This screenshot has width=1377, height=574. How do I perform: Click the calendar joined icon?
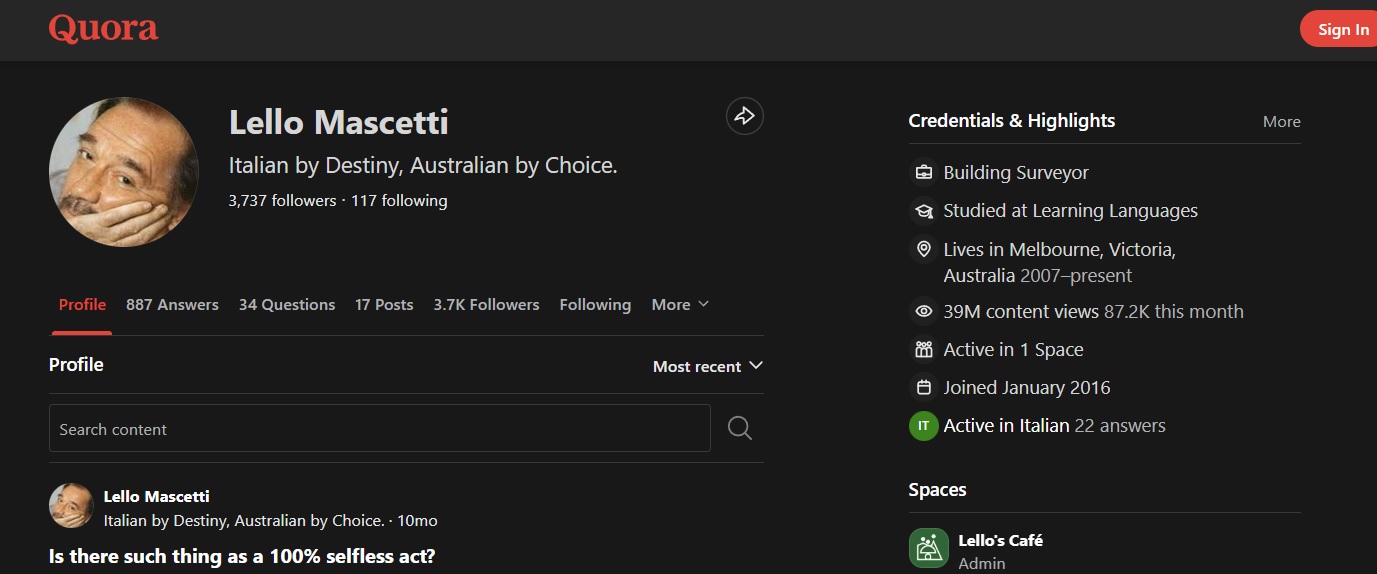click(923, 388)
